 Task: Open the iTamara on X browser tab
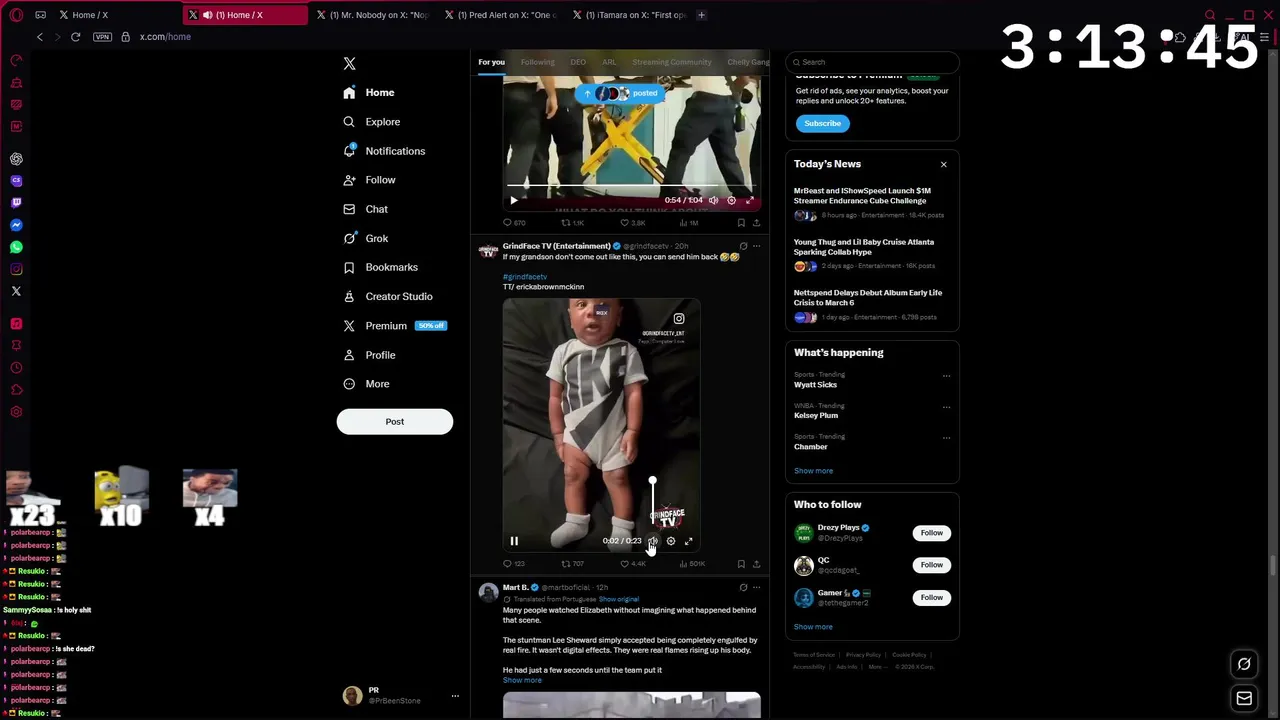pyautogui.click(x=629, y=15)
